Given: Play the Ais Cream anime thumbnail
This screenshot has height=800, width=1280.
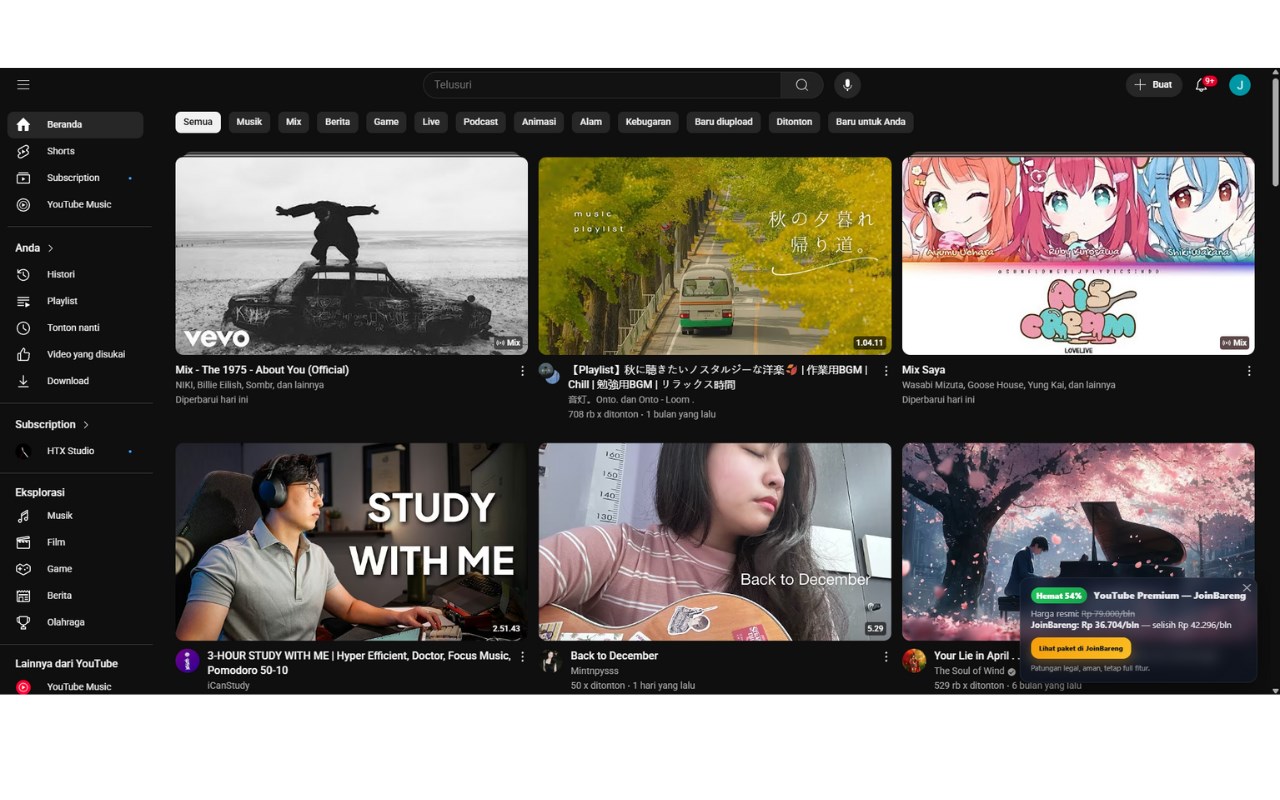Looking at the screenshot, I should click(1078, 255).
